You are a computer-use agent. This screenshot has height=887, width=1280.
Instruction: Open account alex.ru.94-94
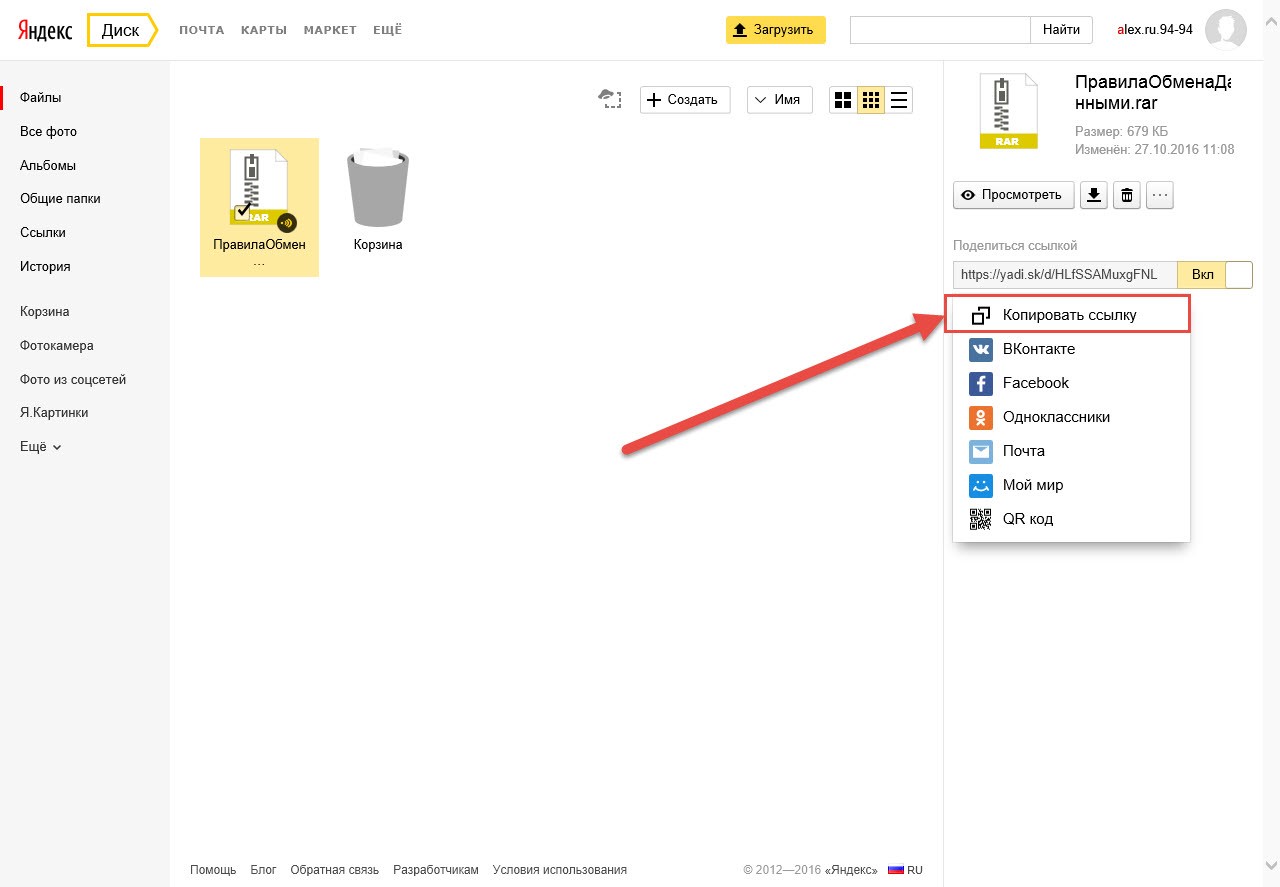pos(1155,30)
